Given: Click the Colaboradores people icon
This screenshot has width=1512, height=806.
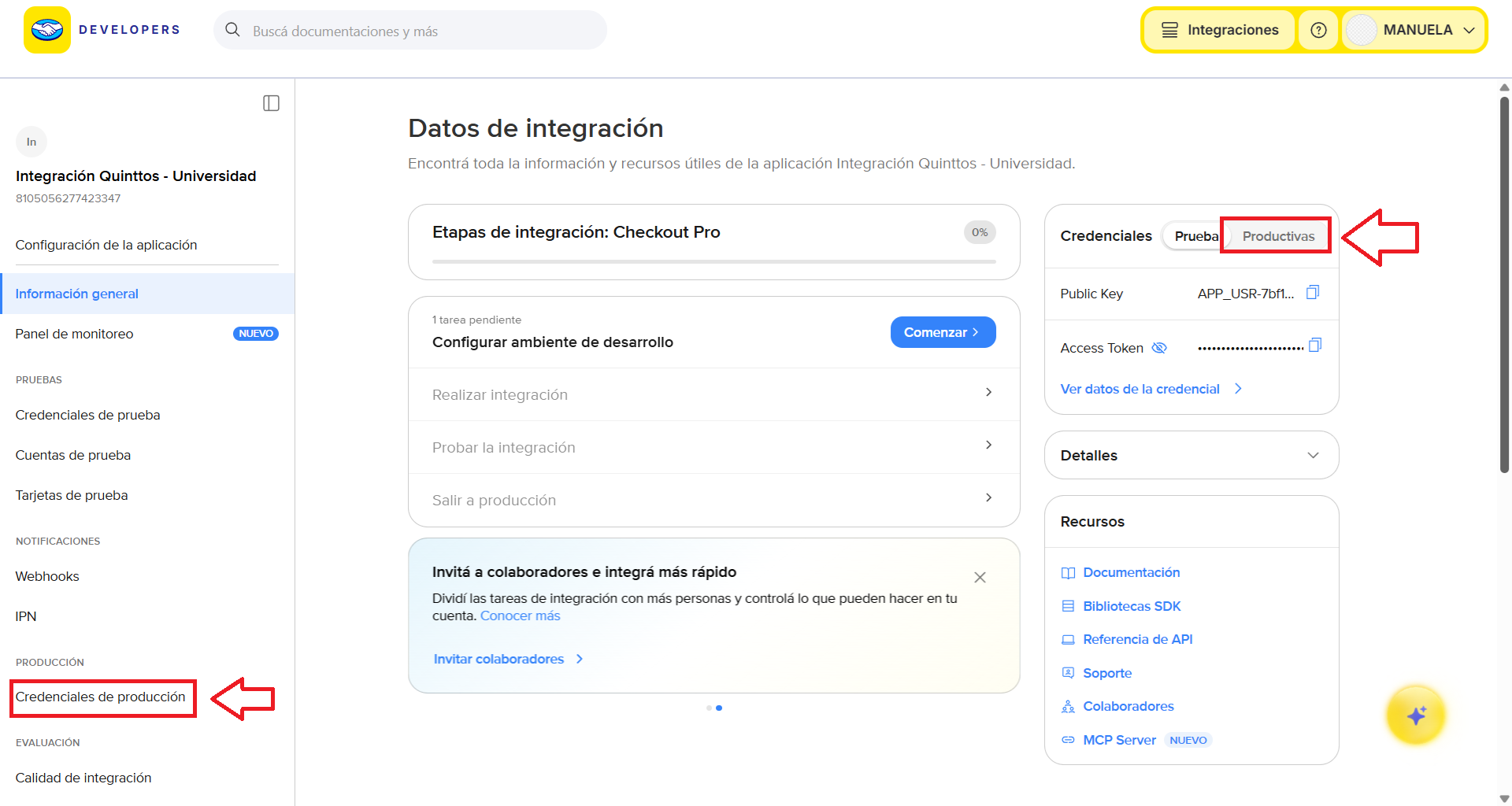Looking at the screenshot, I should (x=1068, y=707).
